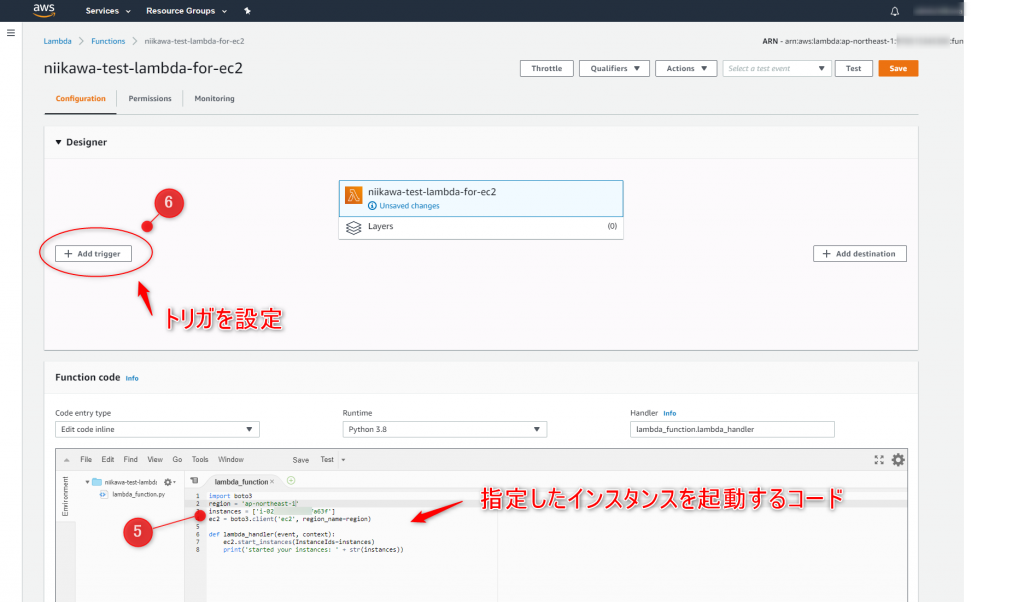Click editor toolbar Test
This screenshot has width=1024, height=602.
coord(327,460)
